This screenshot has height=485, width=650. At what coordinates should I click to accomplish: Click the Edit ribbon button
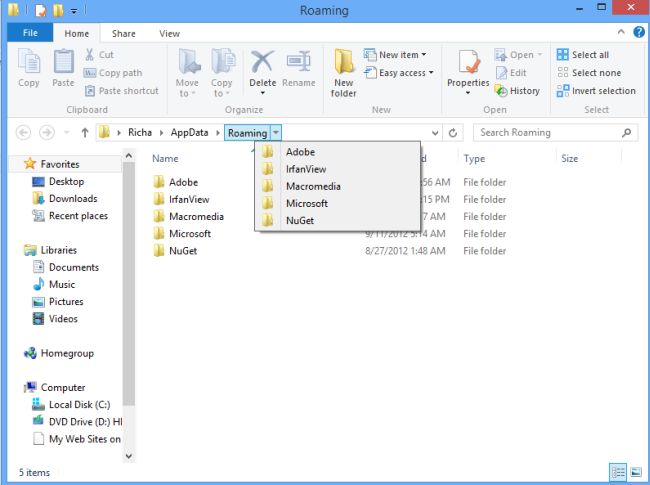[x=511, y=73]
